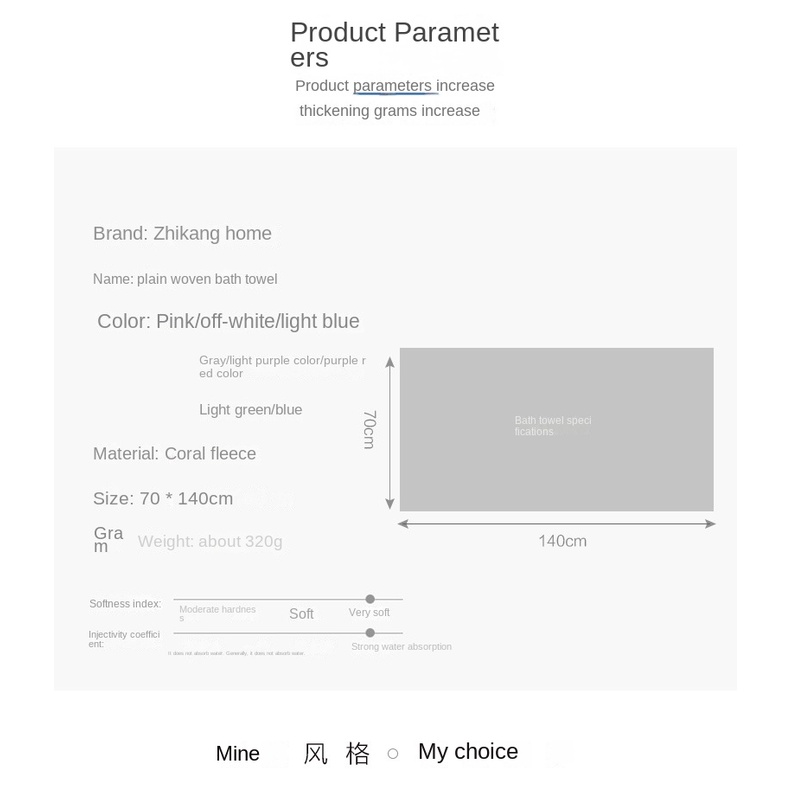Click the 'My choice' text
This screenshot has width=790, height=790.
[x=468, y=752]
